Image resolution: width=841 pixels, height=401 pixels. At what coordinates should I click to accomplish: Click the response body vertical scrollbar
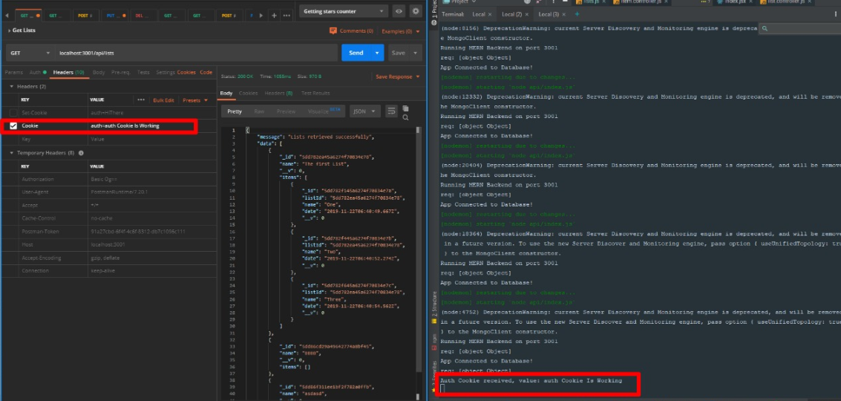(419, 250)
